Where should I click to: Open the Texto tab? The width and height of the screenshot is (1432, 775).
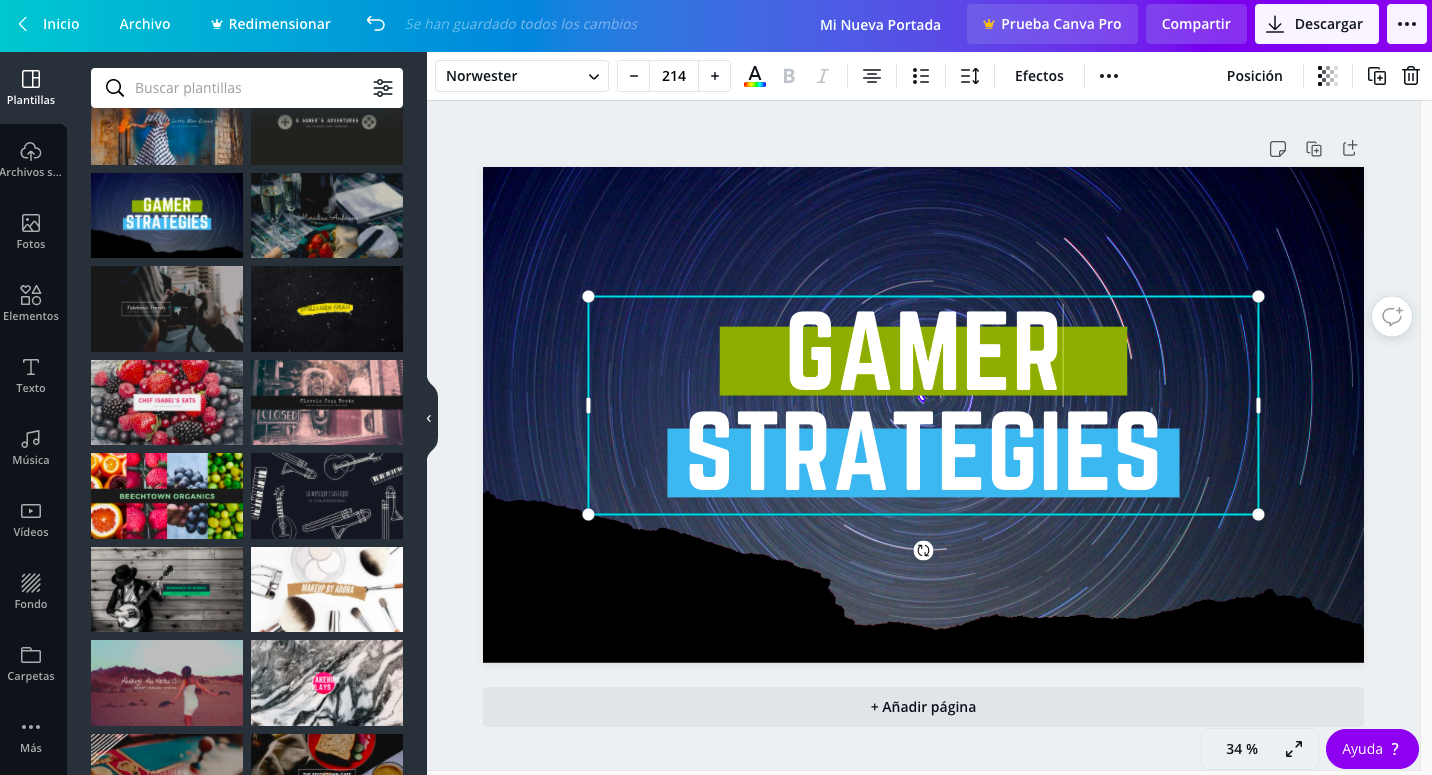click(31, 376)
